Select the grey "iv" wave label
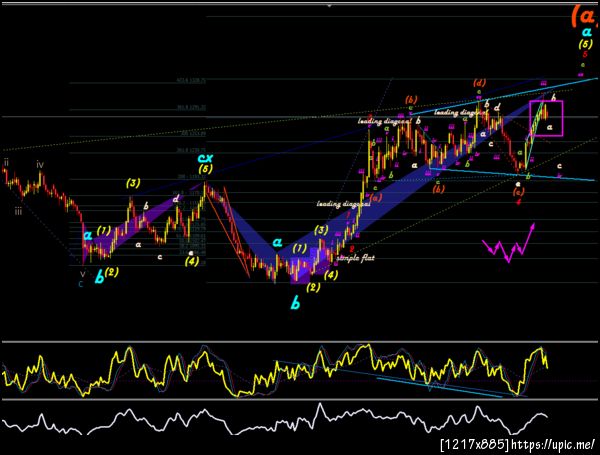The image size is (600, 455). 40,165
